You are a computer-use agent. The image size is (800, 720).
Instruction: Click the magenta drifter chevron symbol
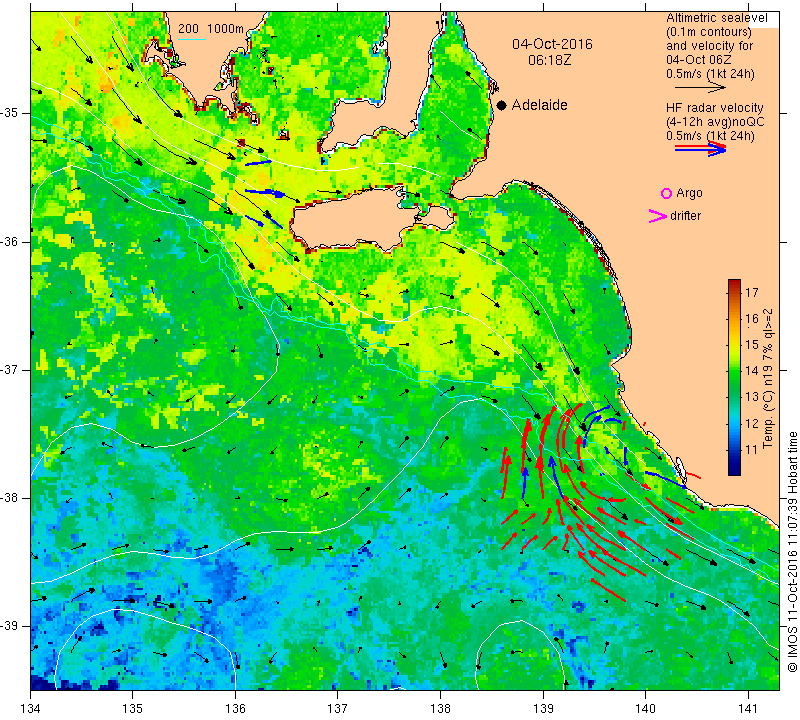coord(658,216)
